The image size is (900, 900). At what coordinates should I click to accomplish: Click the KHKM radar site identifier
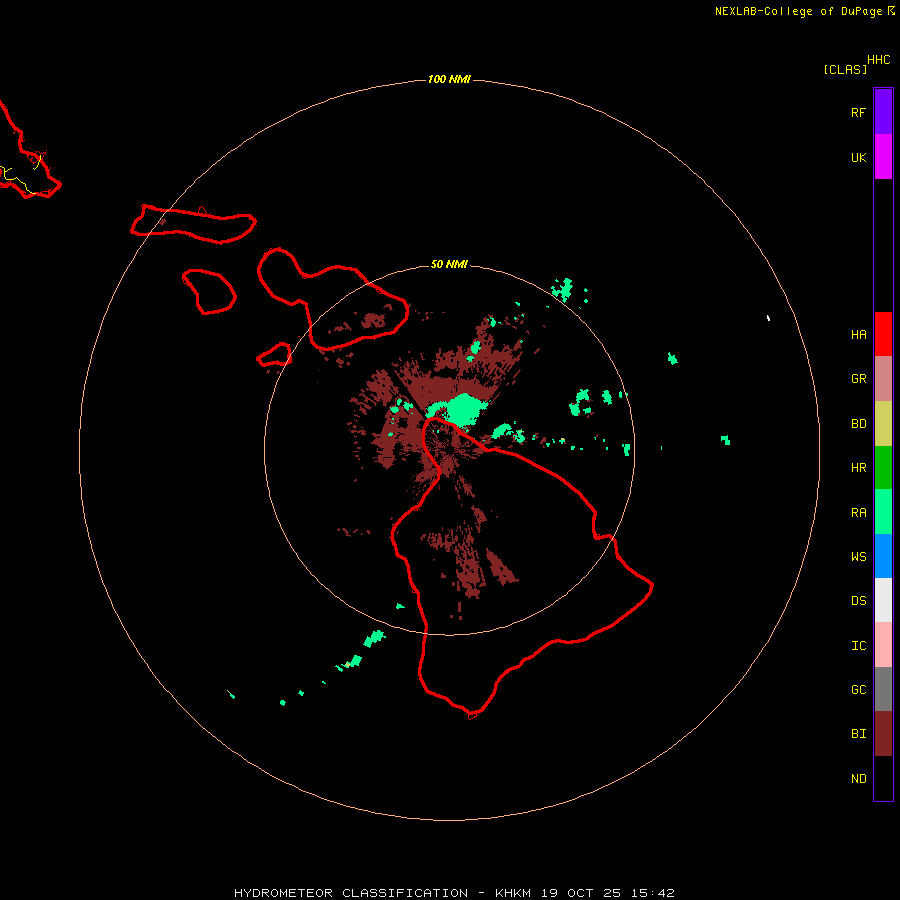pyautogui.click(x=513, y=893)
